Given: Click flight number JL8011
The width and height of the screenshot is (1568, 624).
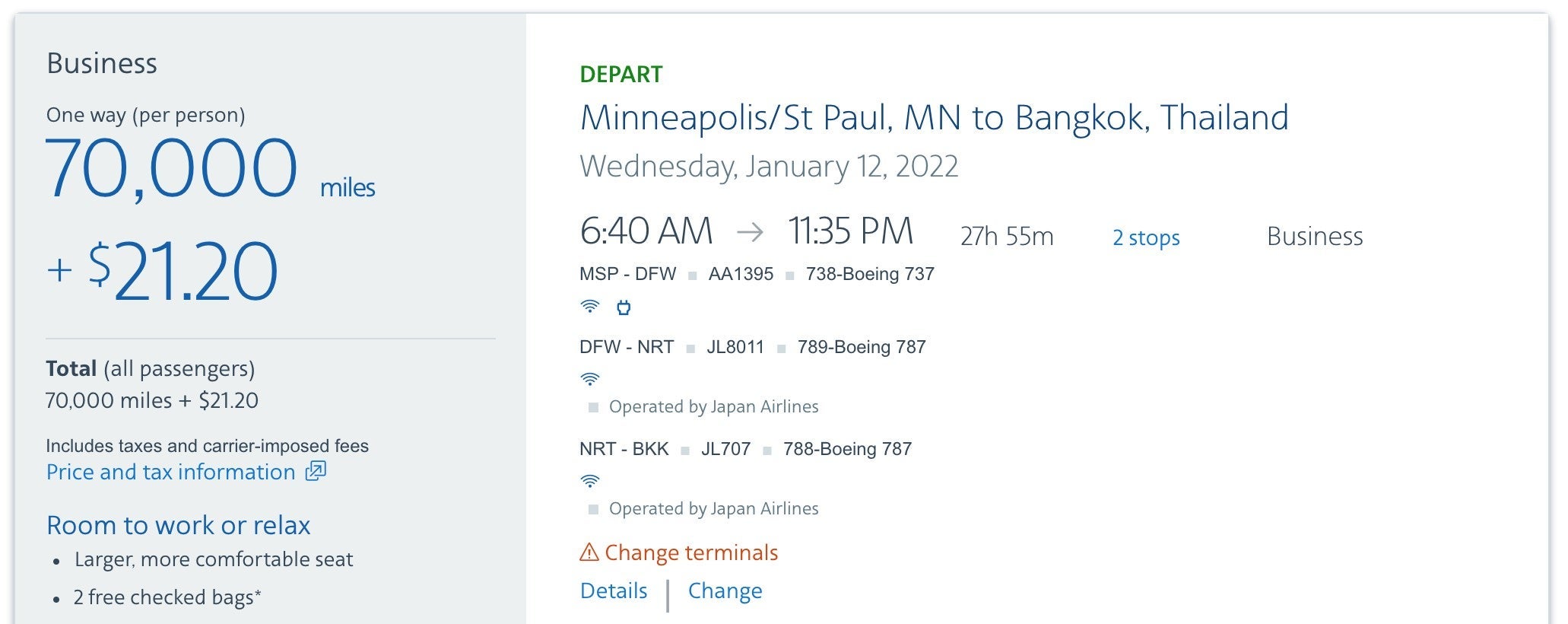Looking at the screenshot, I should click(x=735, y=346).
